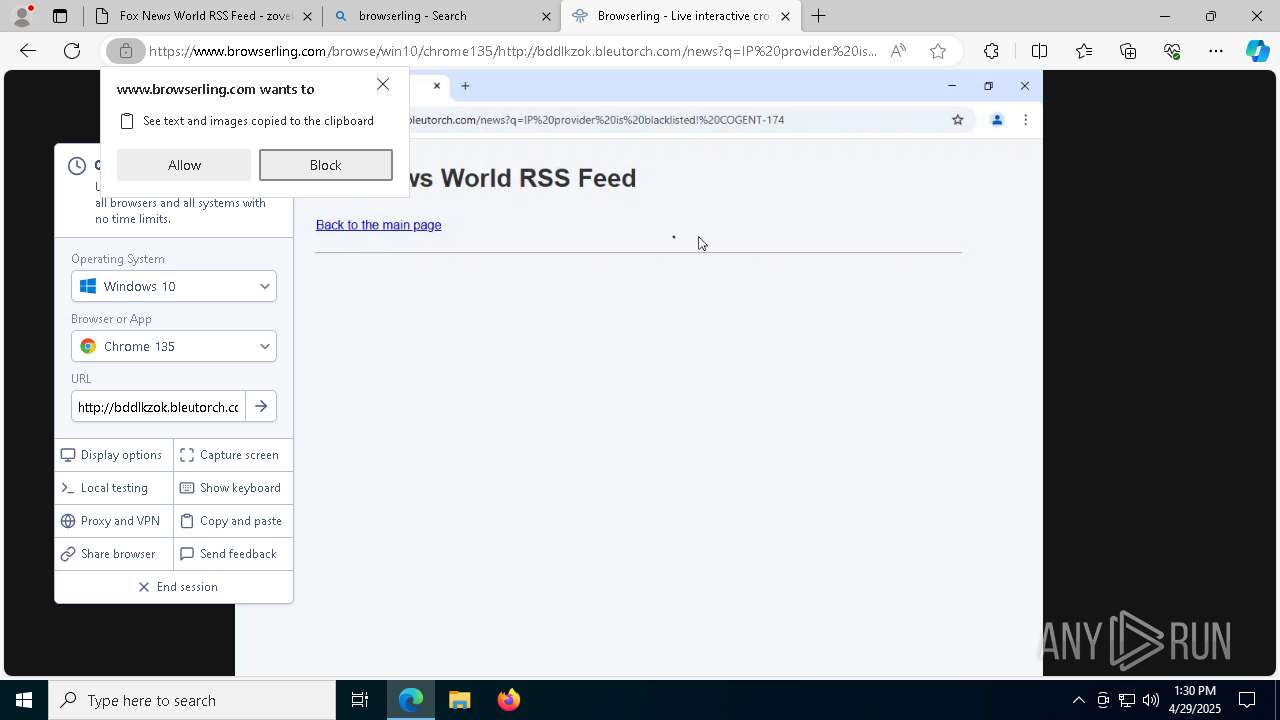Open Edge profile icon

pyautogui.click(x=21, y=16)
